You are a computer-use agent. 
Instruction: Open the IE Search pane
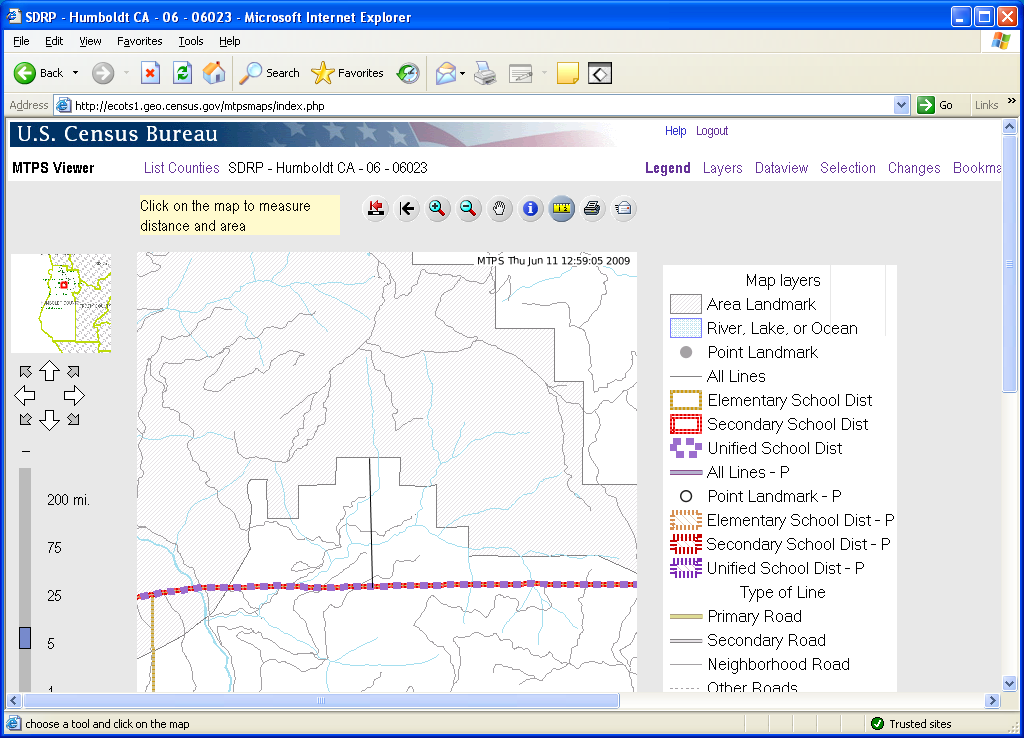coord(269,73)
